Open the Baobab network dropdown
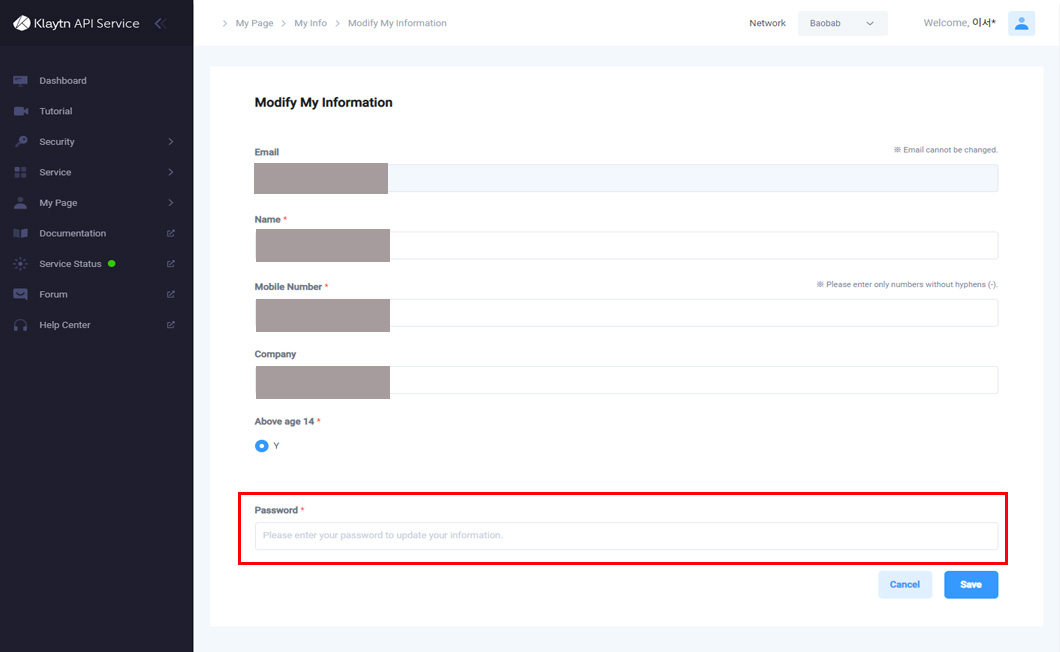This screenshot has height=652, width=1060. click(842, 23)
